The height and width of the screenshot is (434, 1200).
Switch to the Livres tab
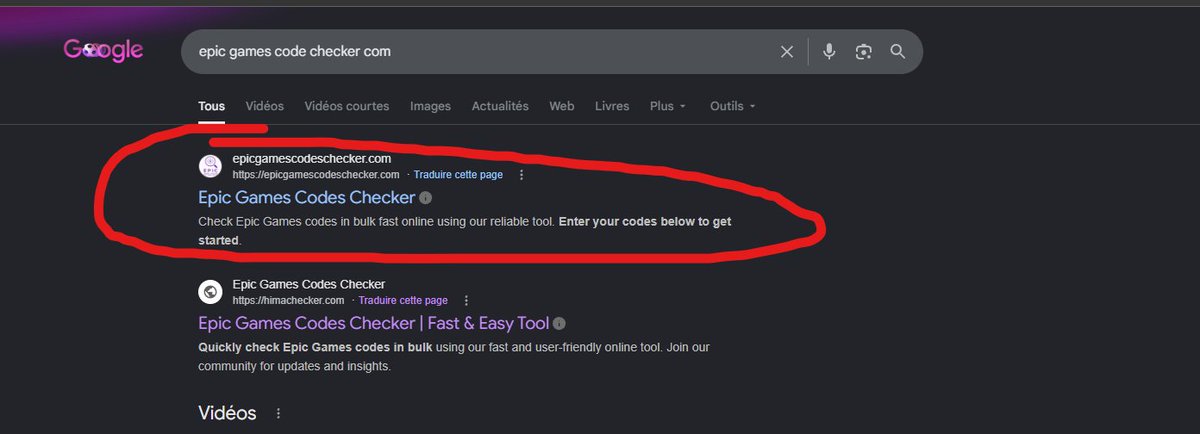pos(612,106)
